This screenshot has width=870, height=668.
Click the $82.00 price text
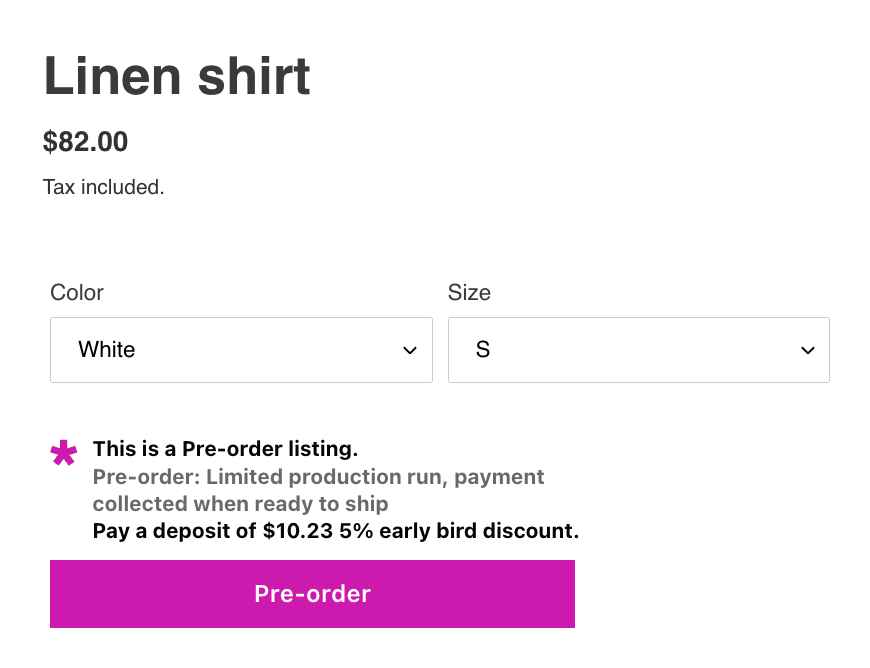tap(85, 142)
